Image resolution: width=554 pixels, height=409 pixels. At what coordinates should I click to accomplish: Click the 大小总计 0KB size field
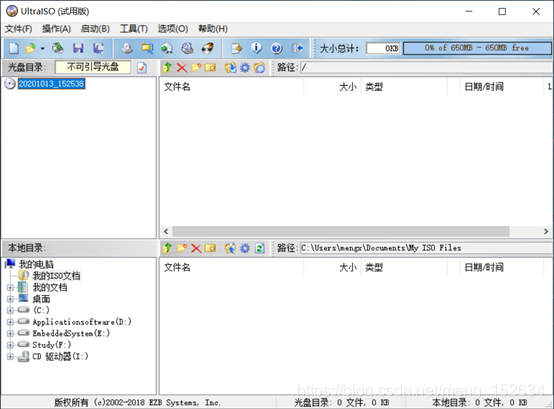tap(383, 48)
